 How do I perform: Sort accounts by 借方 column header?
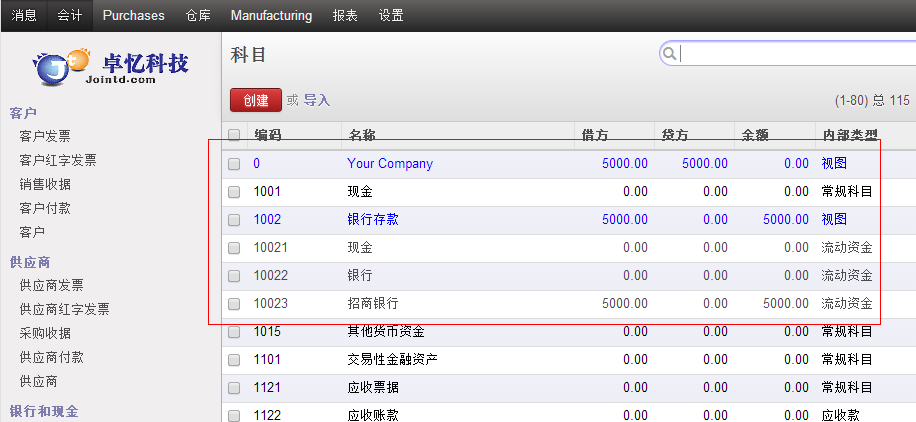point(594,135)
